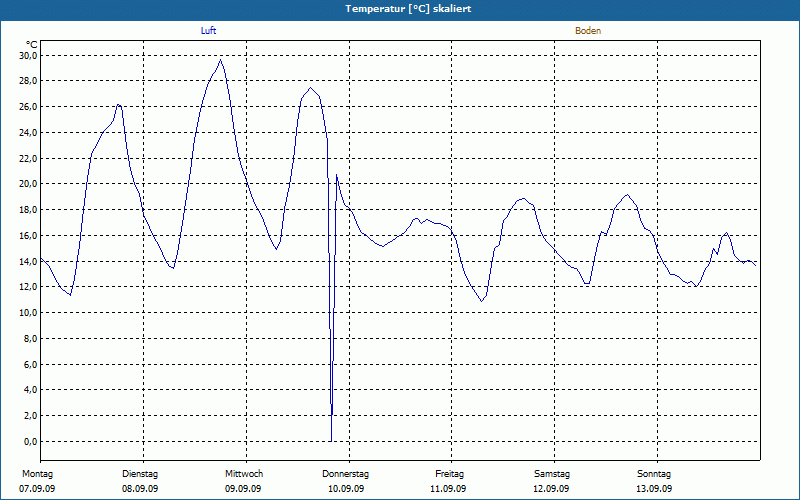
Task: Click the 14,0 y-axis value
Action: (x=30, y=261)
